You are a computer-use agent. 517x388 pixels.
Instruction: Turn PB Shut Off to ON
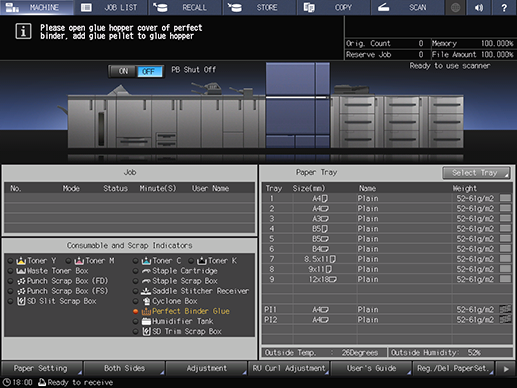(123, 71)
